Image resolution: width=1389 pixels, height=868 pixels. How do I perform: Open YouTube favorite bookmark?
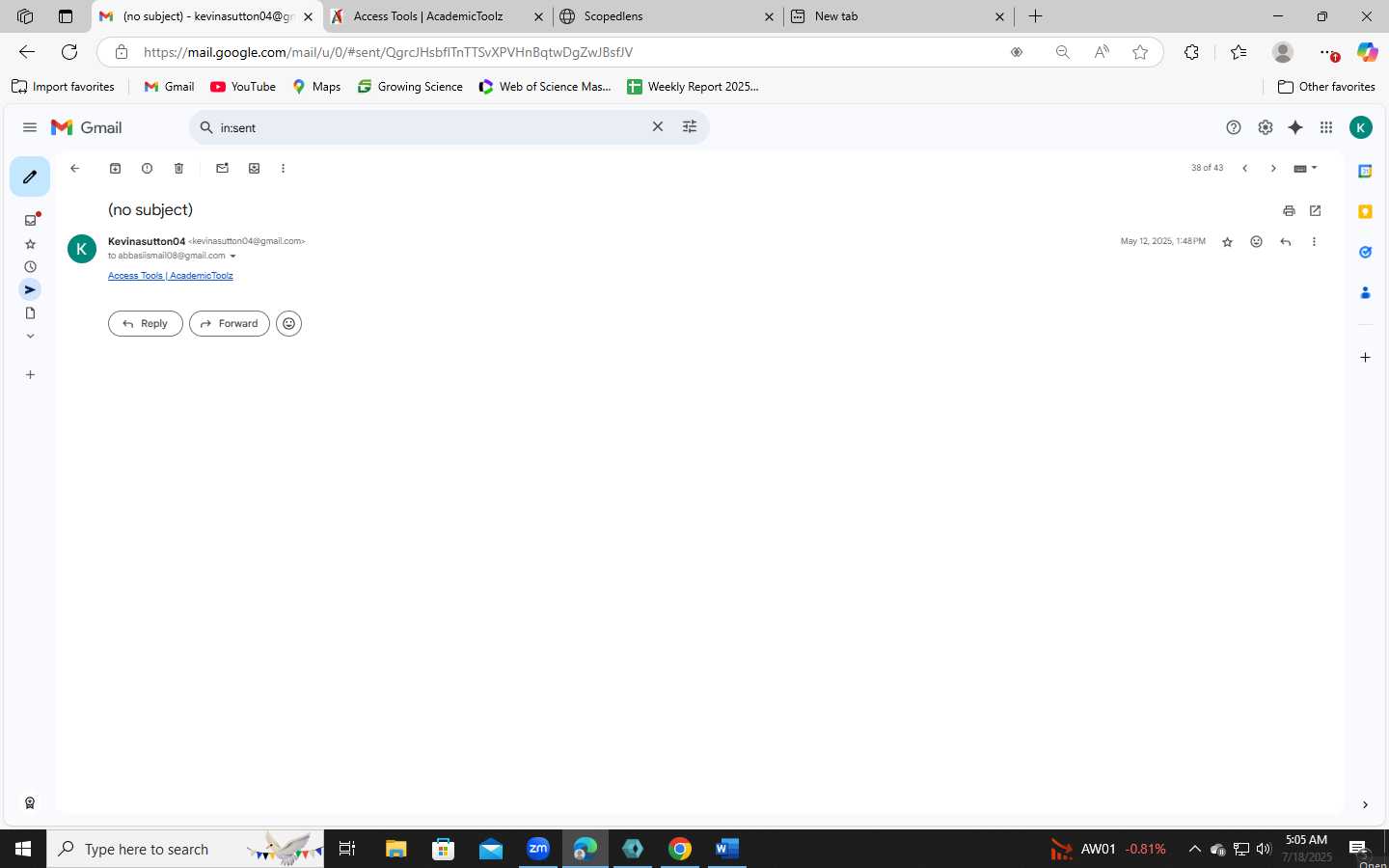coord(243,87)
